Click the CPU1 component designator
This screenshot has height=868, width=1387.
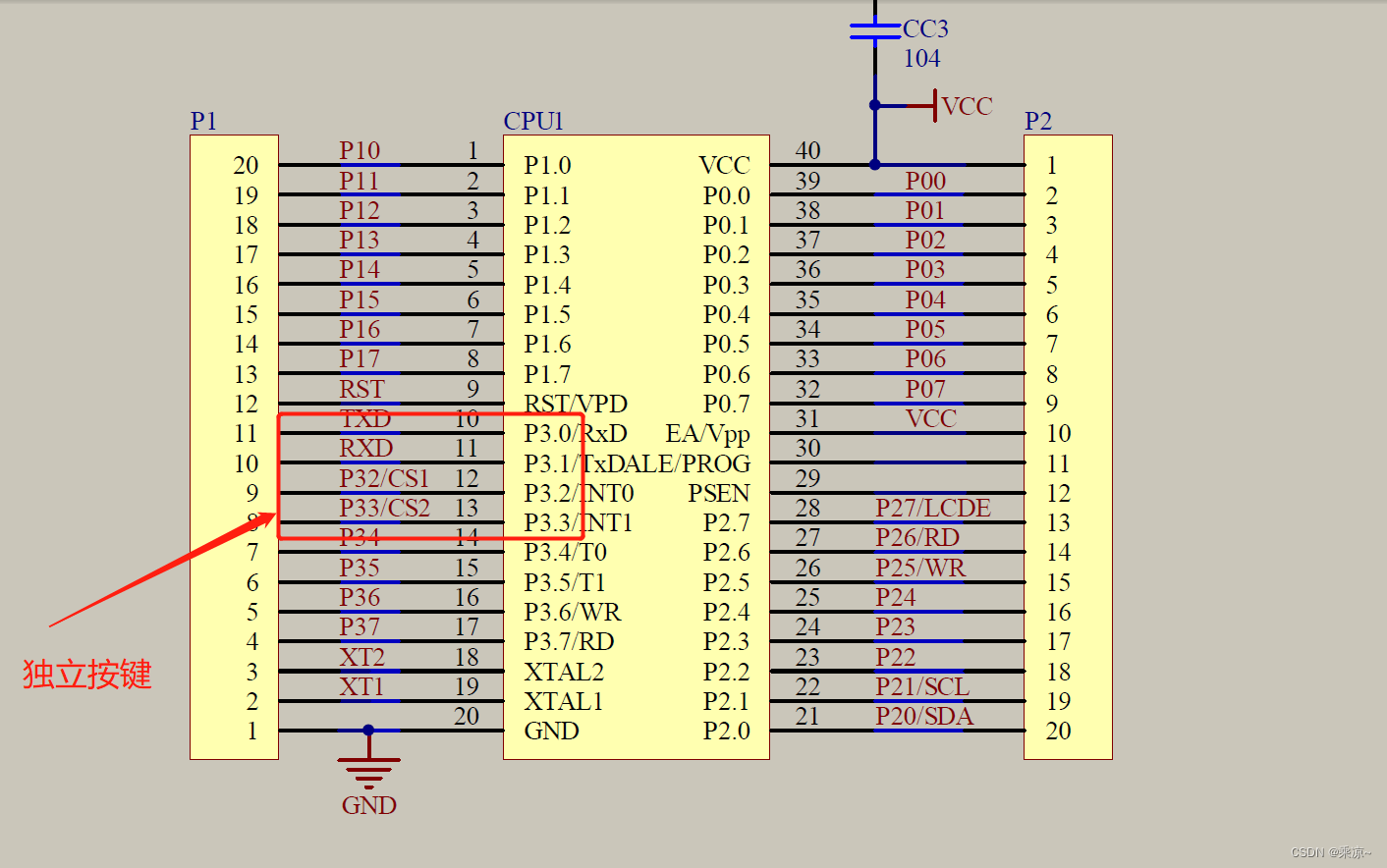[533, 121]
